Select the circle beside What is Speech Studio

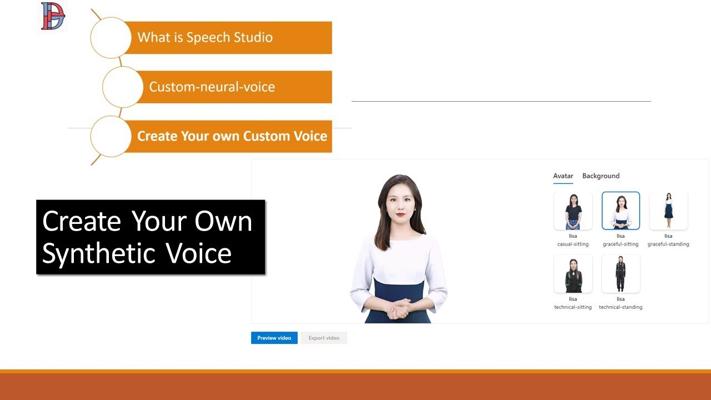coord(111,38)
